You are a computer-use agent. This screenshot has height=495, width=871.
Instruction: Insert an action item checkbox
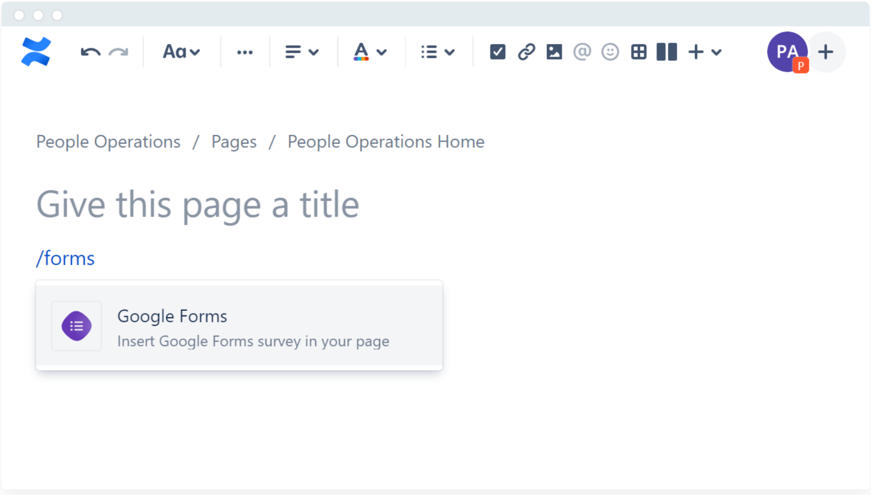coord(498,52)
